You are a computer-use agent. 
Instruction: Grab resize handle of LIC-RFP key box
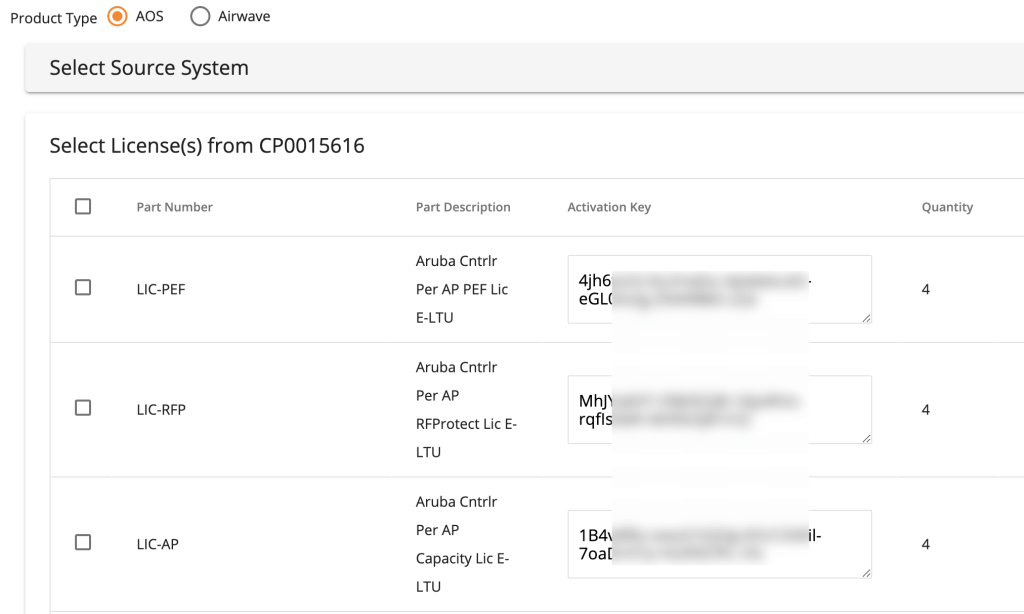pyautogui.click(x=866, y=438)
